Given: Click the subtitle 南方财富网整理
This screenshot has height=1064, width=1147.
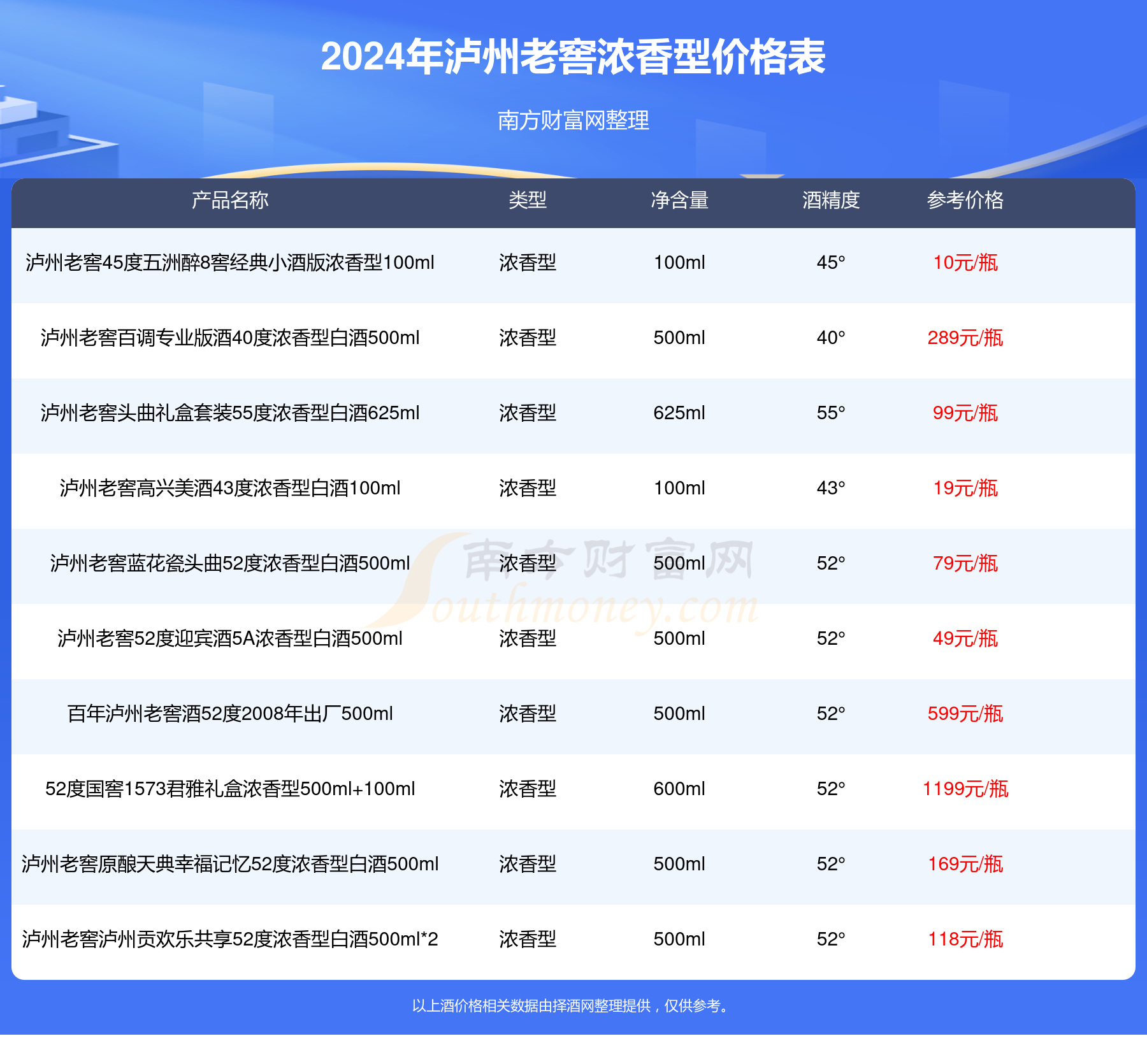Looking at the screenshot, I should coord(573,120).
